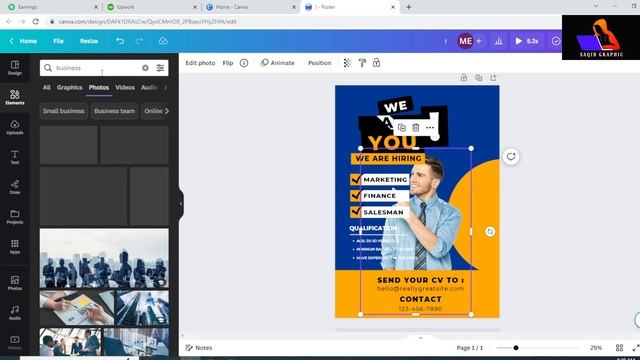Duplicate page icon above canvas
The height and width of the screenshot is (360, 640).
pyautogui.click(x=478, y=78)
